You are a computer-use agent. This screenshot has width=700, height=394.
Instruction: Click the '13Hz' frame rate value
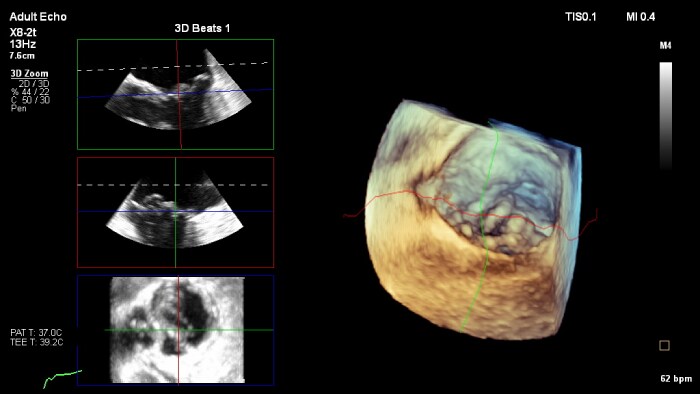click(x=23, y=44)
